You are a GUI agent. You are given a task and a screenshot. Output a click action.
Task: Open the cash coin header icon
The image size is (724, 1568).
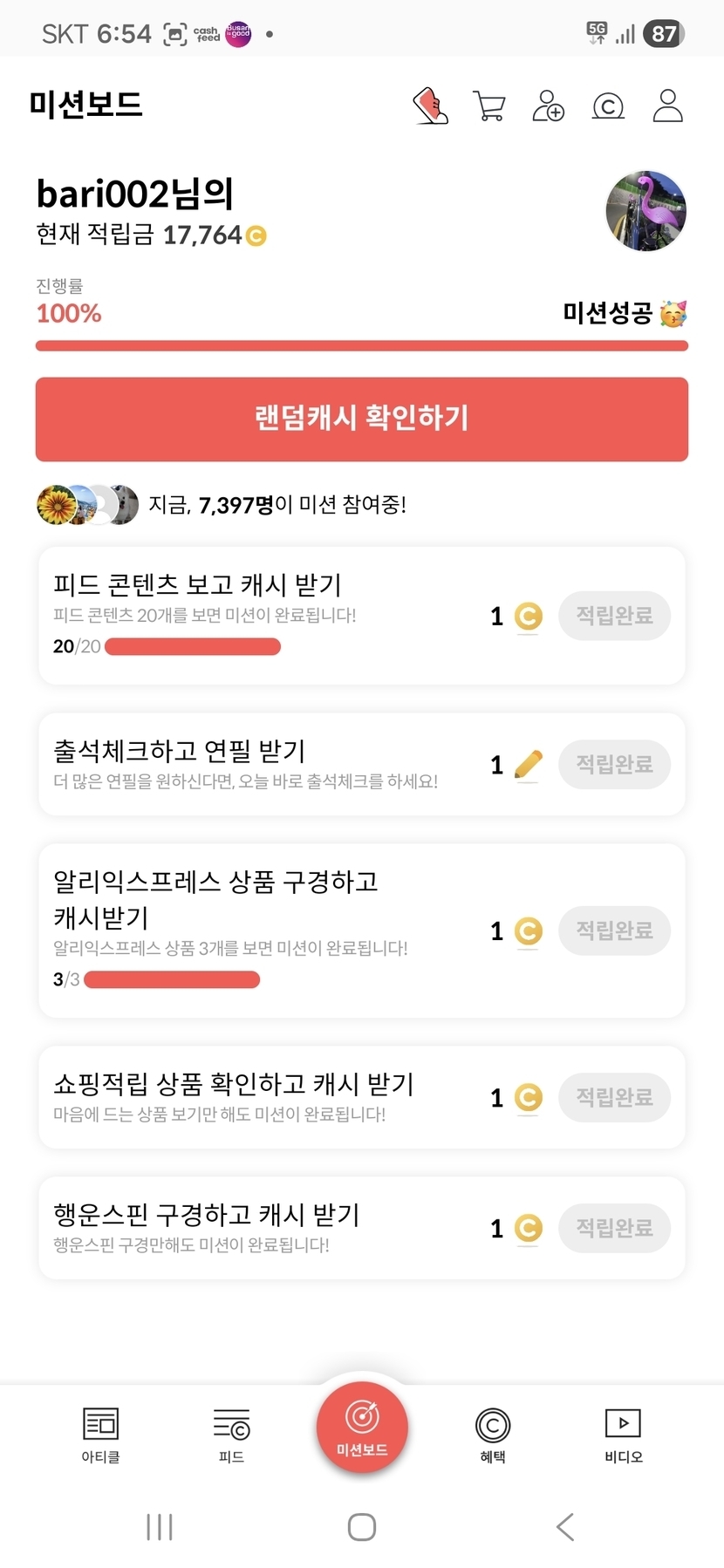[608, 106]
